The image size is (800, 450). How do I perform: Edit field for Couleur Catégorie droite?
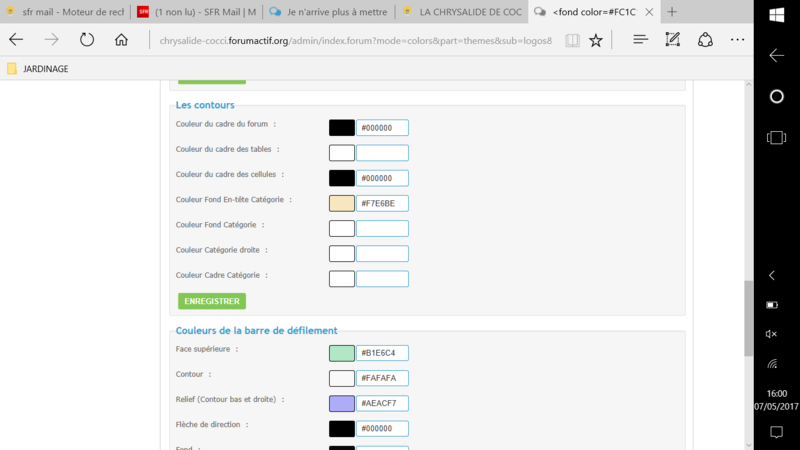(382, 254)
